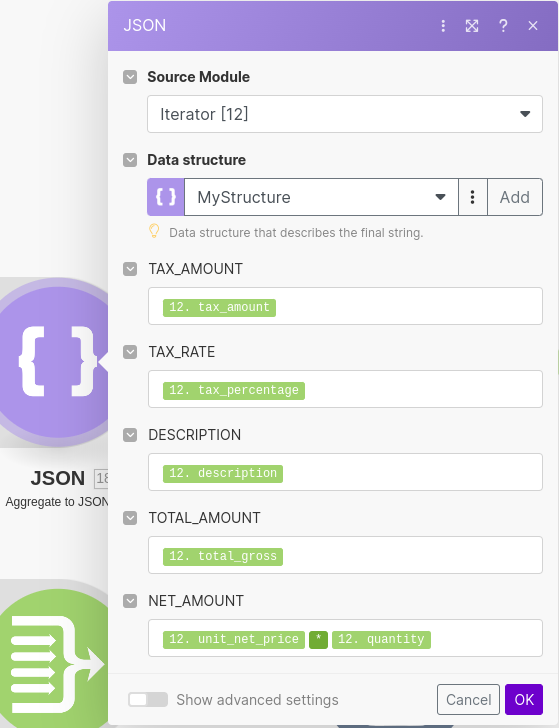The image size is (559, 728).
Task: Click inside the DESCRIPTION input field
Action: coord(345,472)
